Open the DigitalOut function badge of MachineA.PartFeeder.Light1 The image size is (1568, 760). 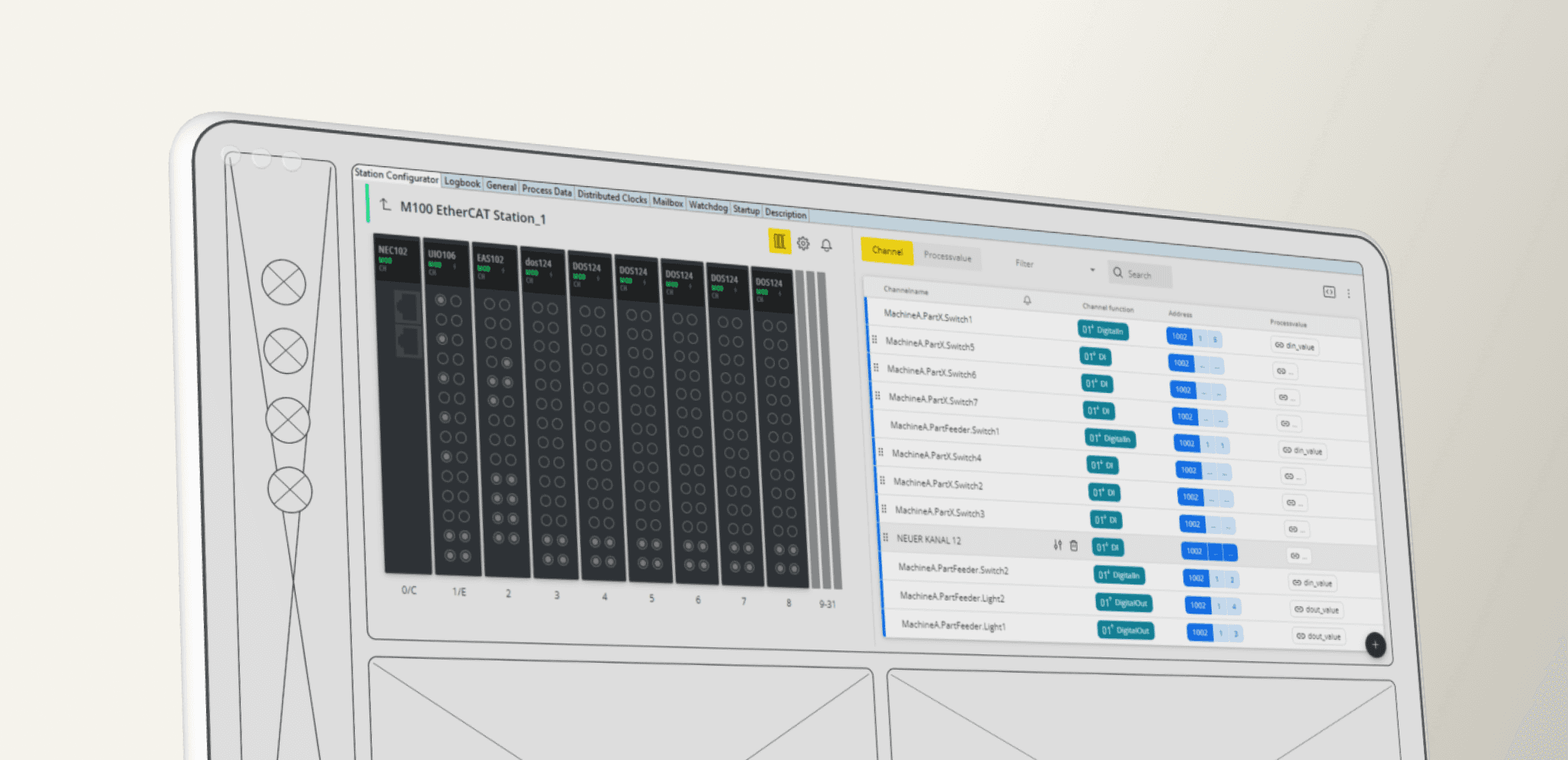point(1125,630)
